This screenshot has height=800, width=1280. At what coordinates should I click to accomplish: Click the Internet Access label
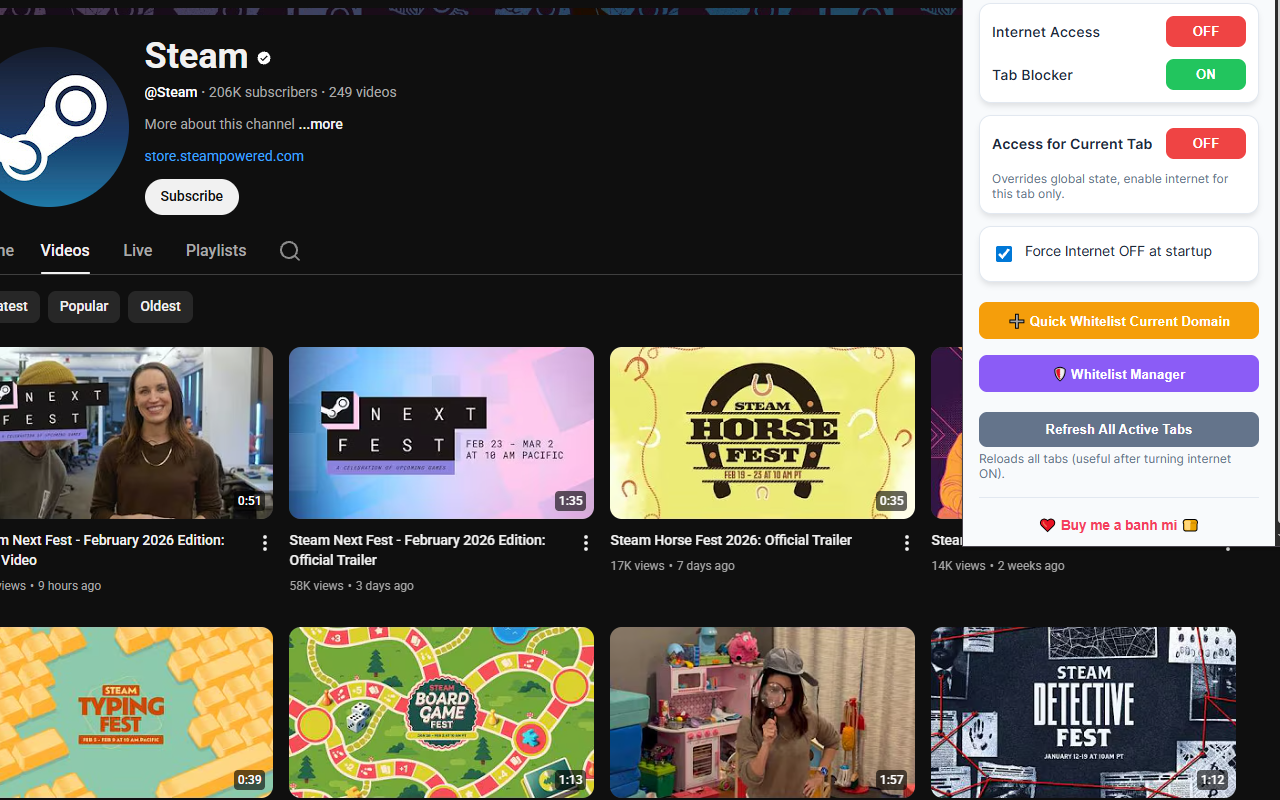tap(1046, 32)
